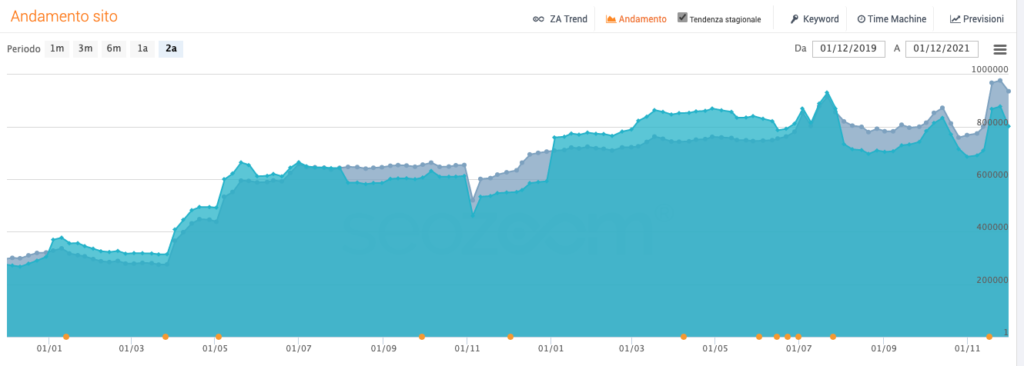
Task: Switch to the Andamento chart tab
Action: click(x=636, y=19)
